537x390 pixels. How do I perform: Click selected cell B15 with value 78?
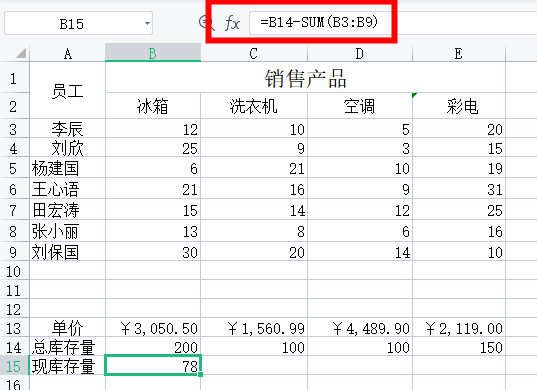(153, 366)
